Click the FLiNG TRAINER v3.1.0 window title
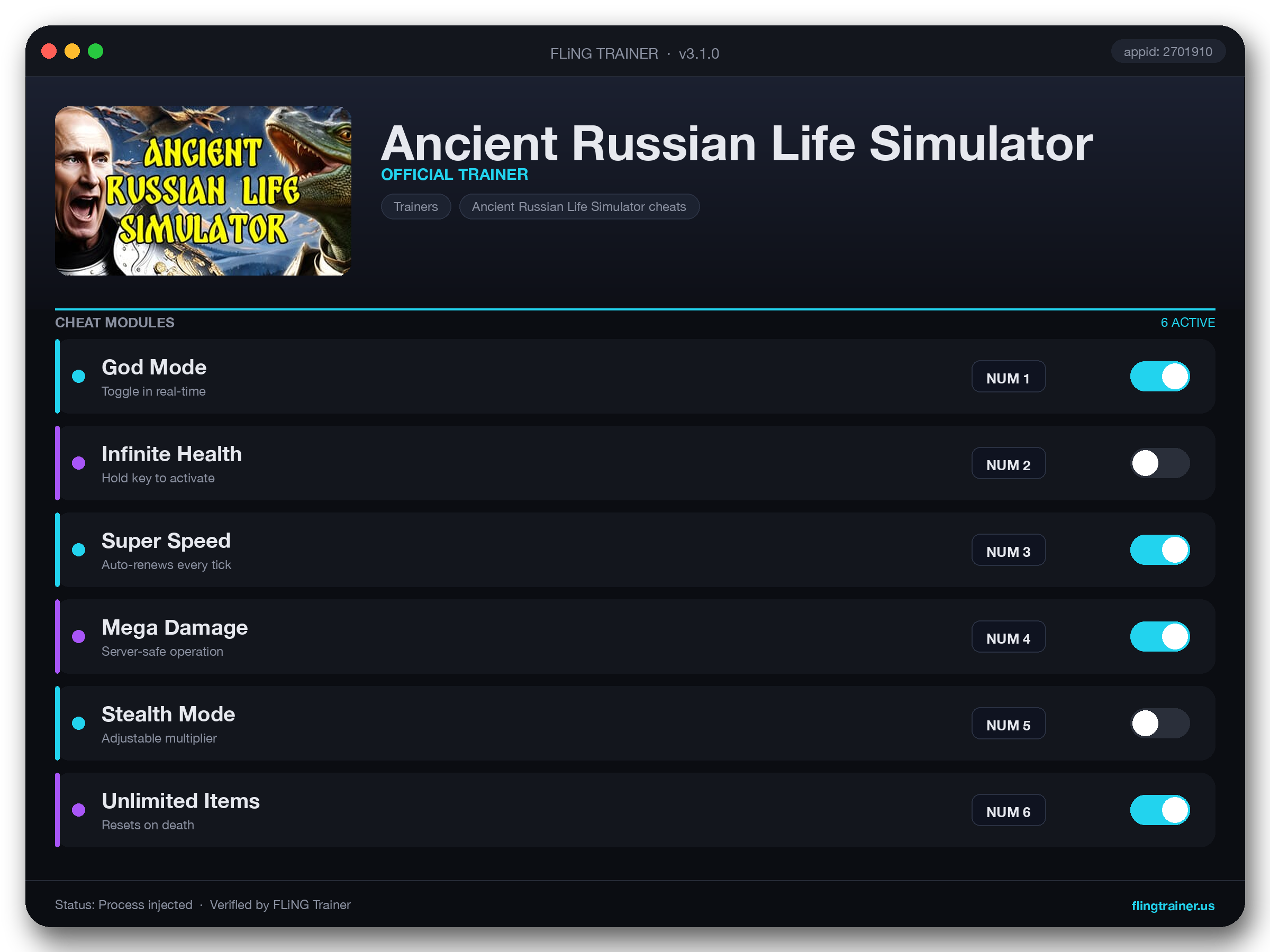This screenshot has height=952, width=1270. (634, 53)
